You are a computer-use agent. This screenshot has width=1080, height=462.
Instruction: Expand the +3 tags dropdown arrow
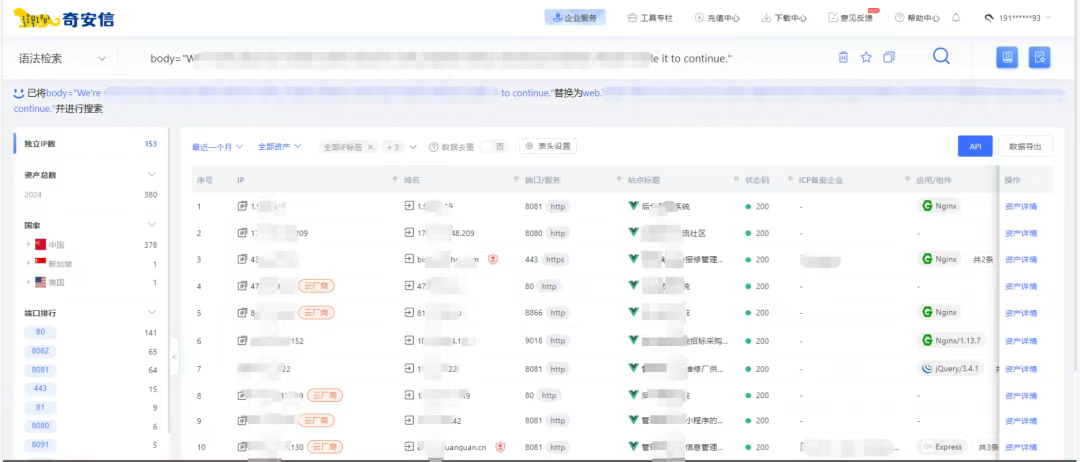(413, 147)
